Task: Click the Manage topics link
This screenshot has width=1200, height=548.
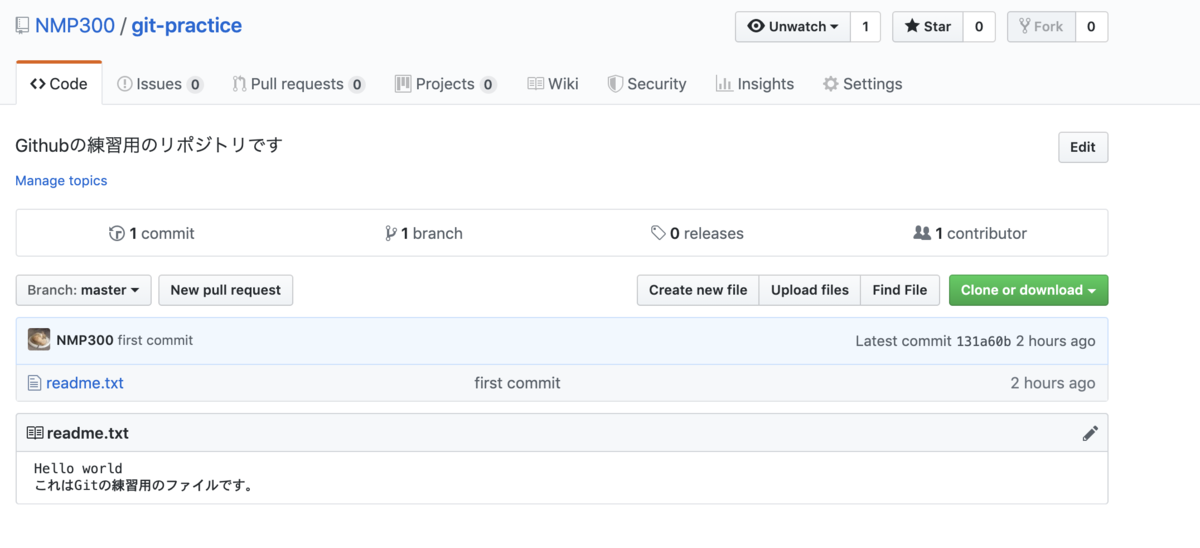Action: pyautogui.click(x=61, y=181)
